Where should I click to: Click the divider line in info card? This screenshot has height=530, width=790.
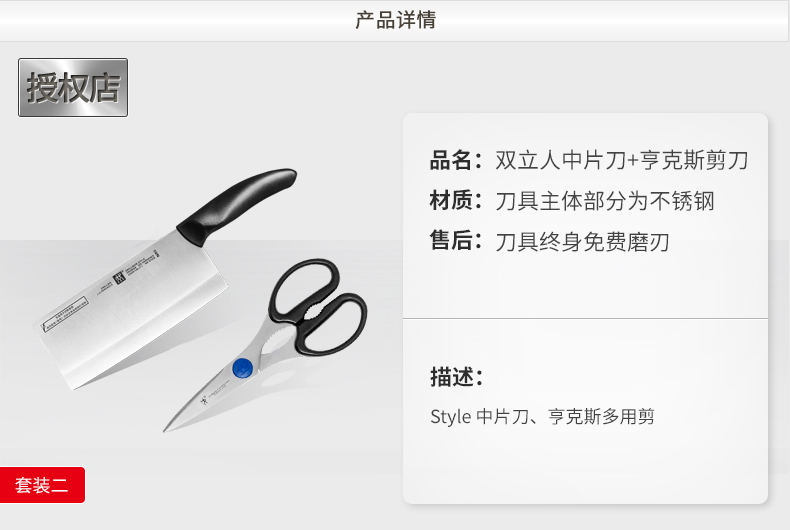(585, 318)
